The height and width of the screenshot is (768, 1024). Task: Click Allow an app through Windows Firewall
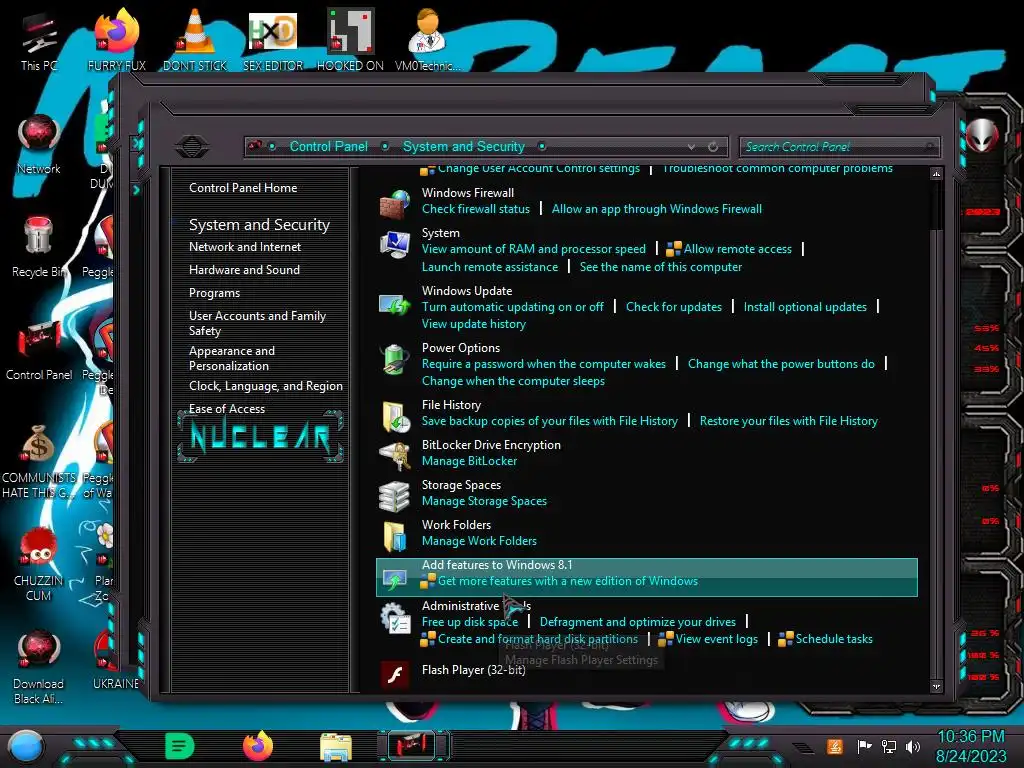tap(656, 209)
